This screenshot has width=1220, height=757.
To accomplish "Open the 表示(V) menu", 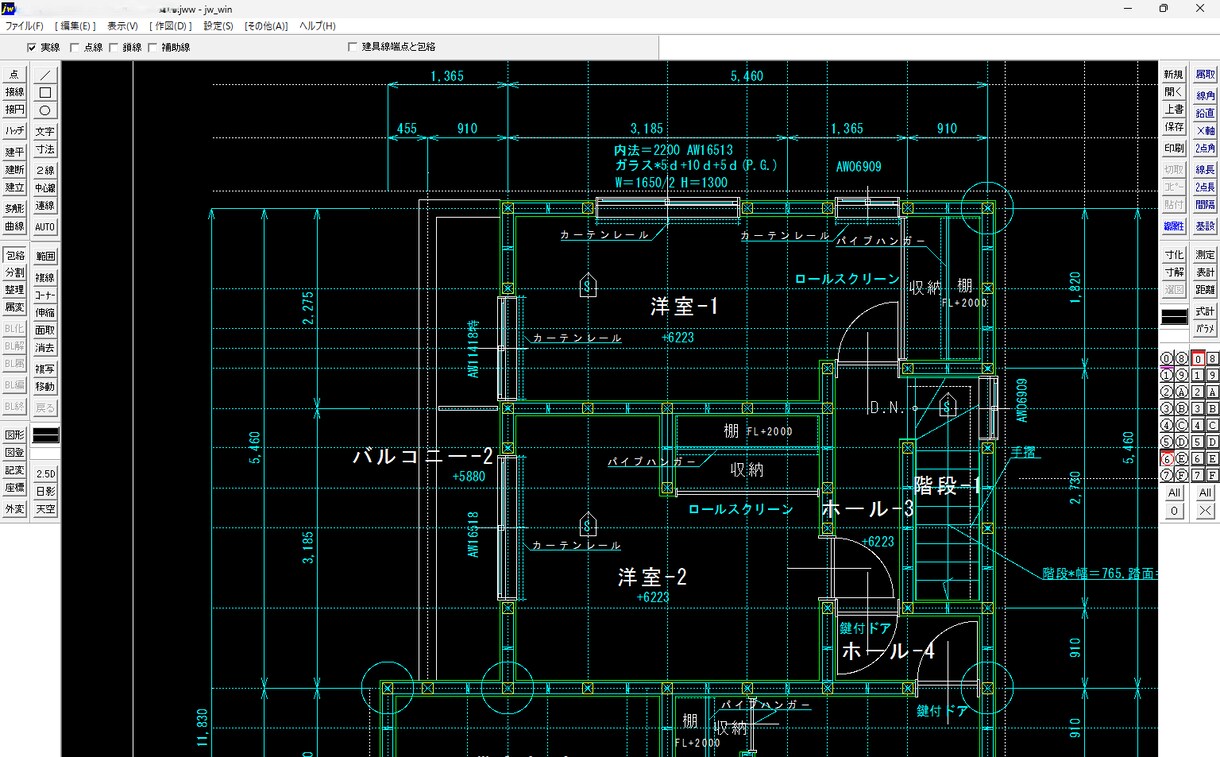I will [123, 25].
